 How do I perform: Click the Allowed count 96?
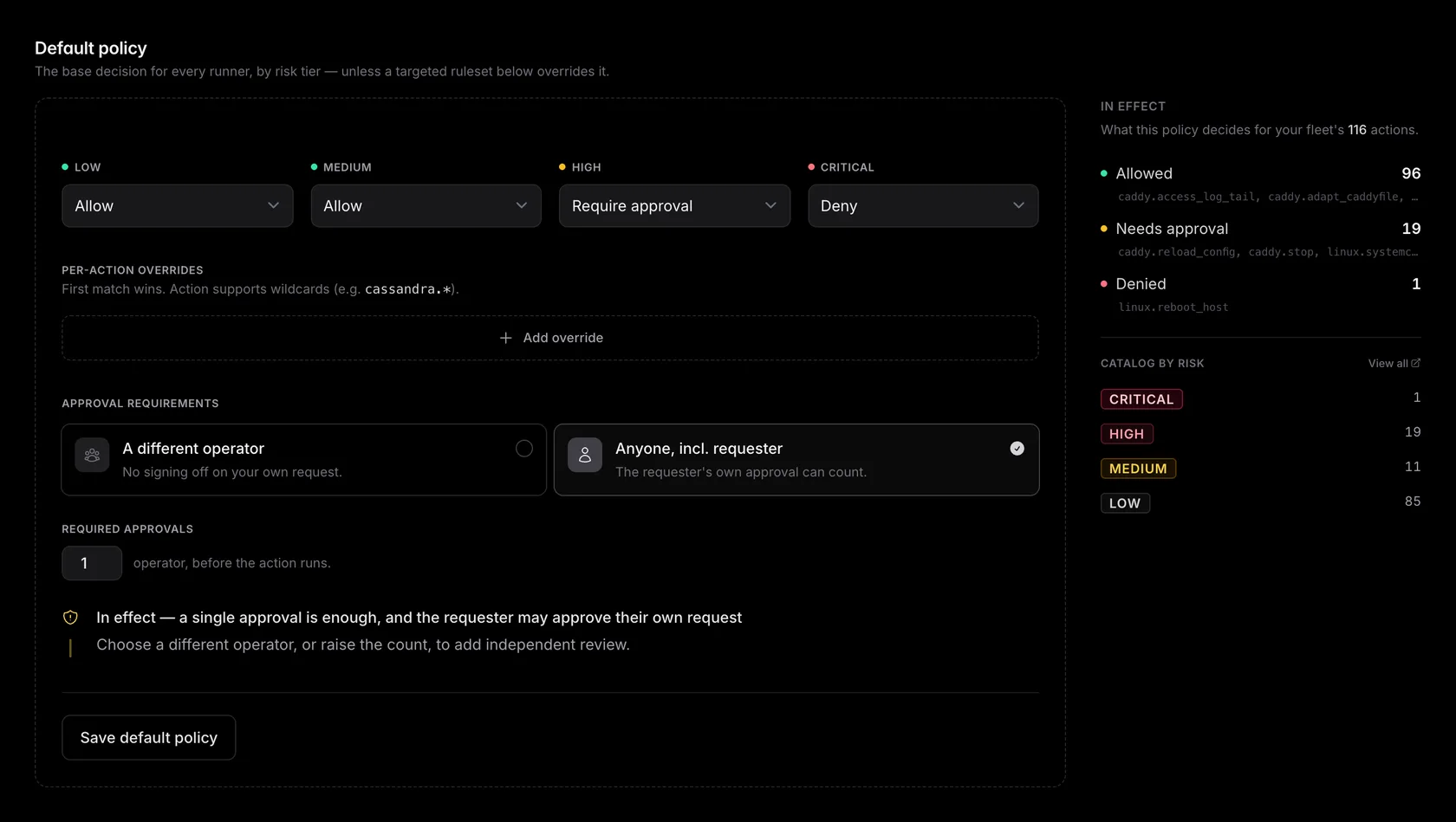pos(1411,173)
